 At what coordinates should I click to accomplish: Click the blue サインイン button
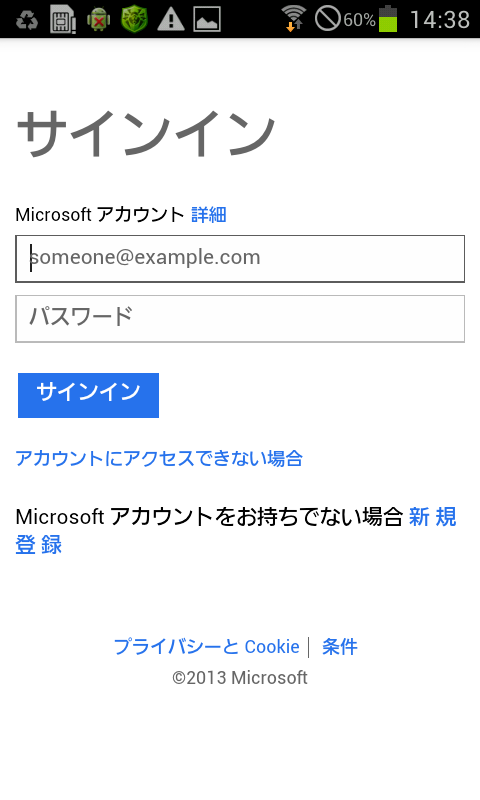88,395
